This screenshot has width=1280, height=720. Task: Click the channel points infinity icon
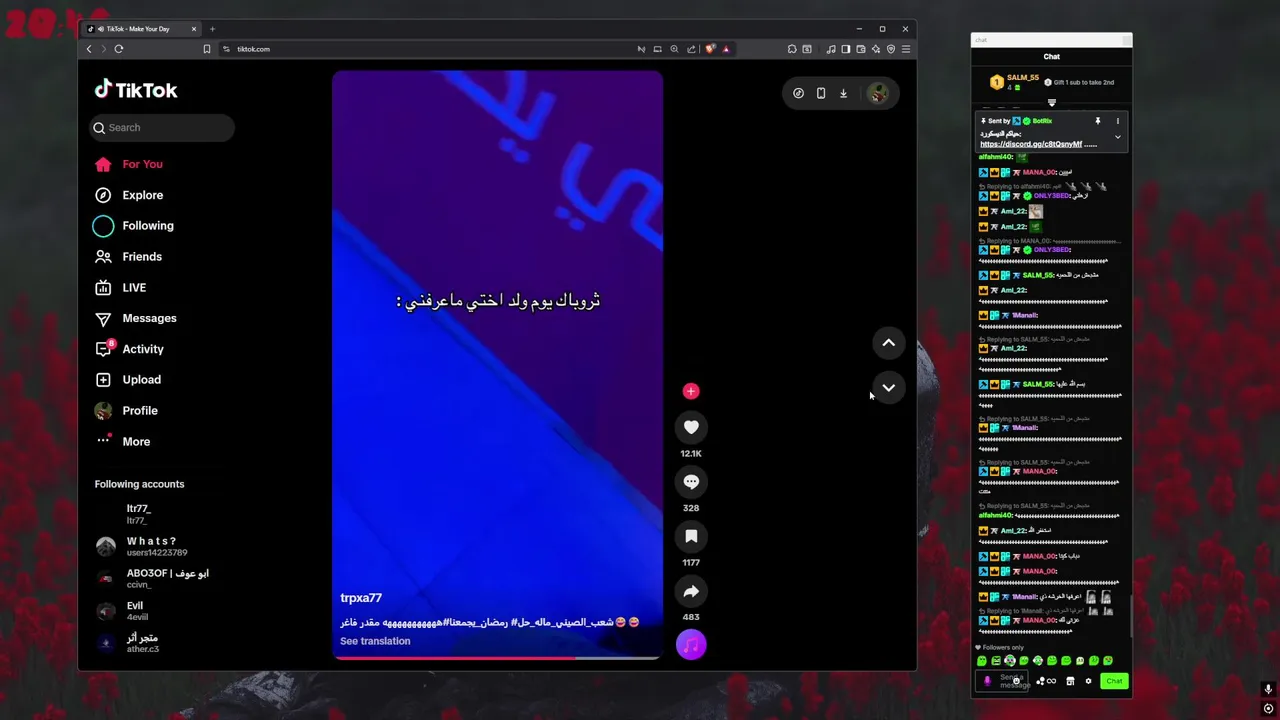coord(1051,681)
